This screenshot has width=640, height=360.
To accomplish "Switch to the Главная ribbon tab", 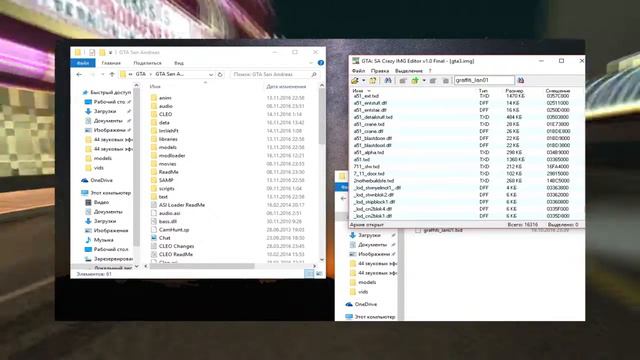I will (111, 63).
